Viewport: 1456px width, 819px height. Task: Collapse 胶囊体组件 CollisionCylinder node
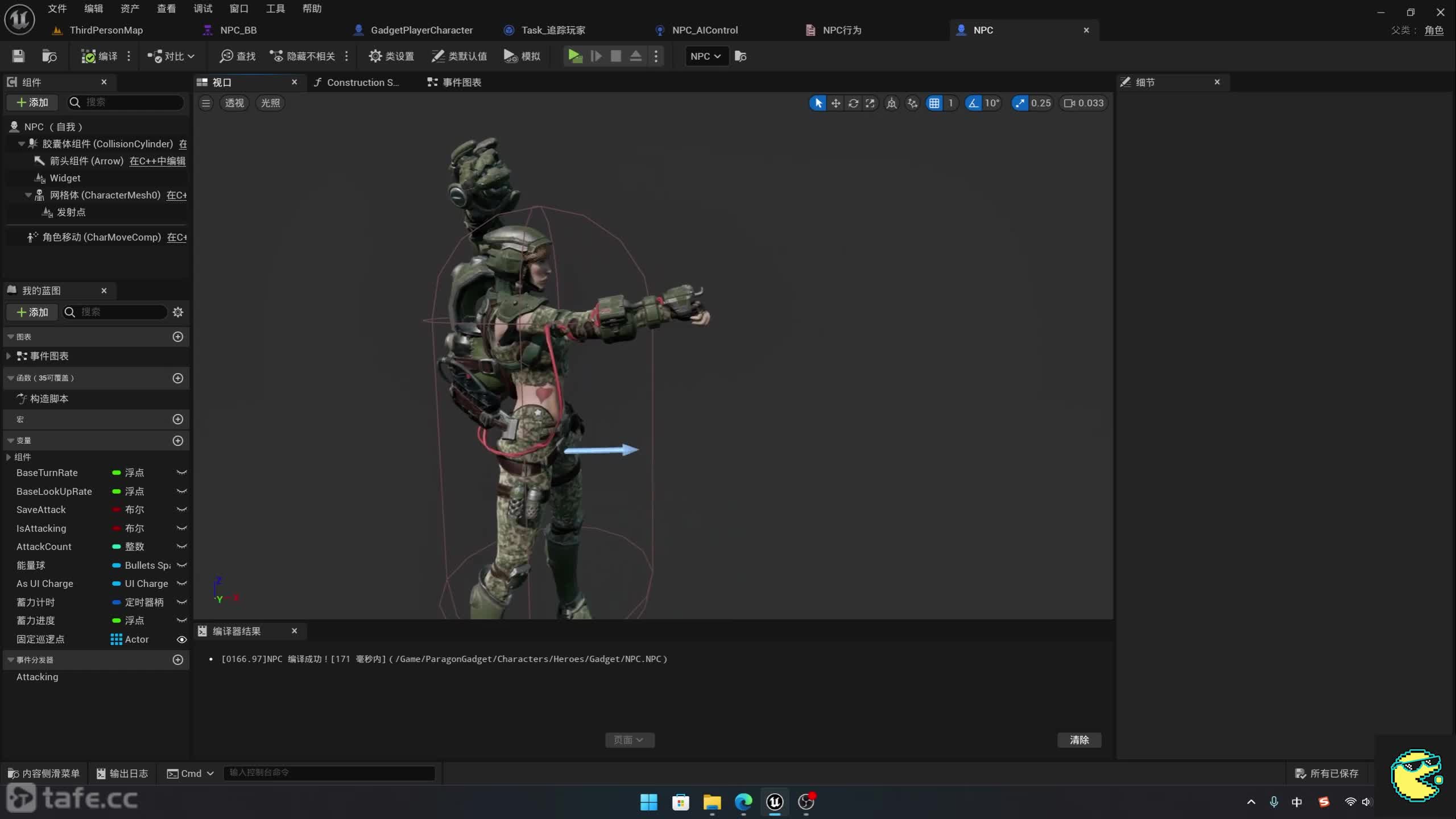point(22,144)
